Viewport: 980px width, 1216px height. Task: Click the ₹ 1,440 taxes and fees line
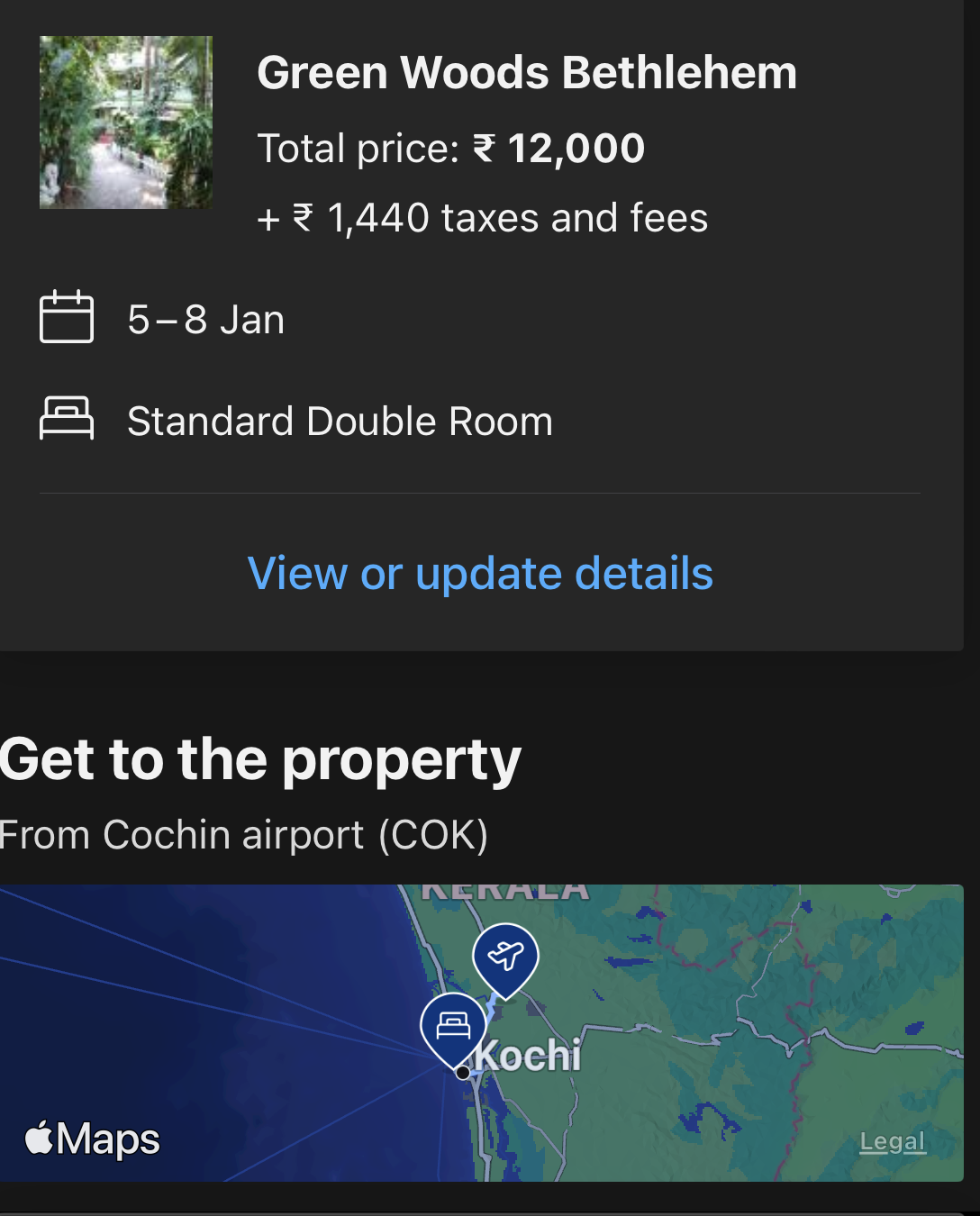(483, 218)
